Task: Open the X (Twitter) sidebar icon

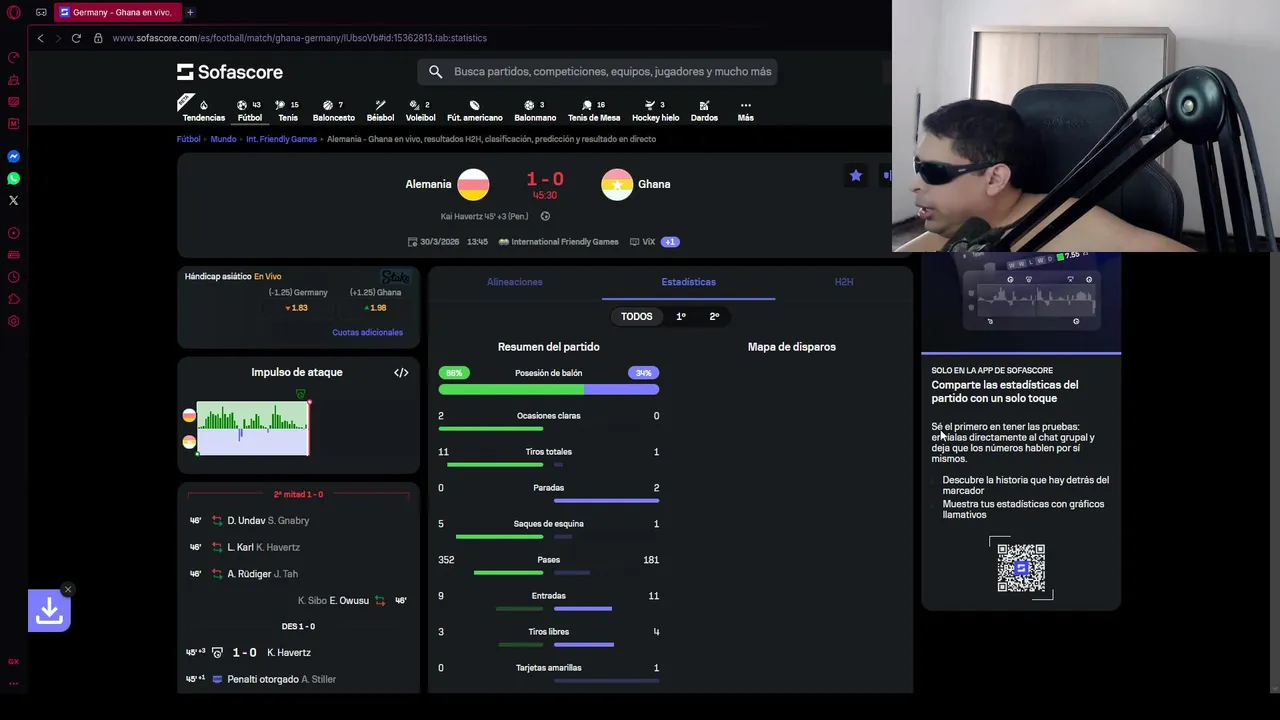Action: pos(14,200)
